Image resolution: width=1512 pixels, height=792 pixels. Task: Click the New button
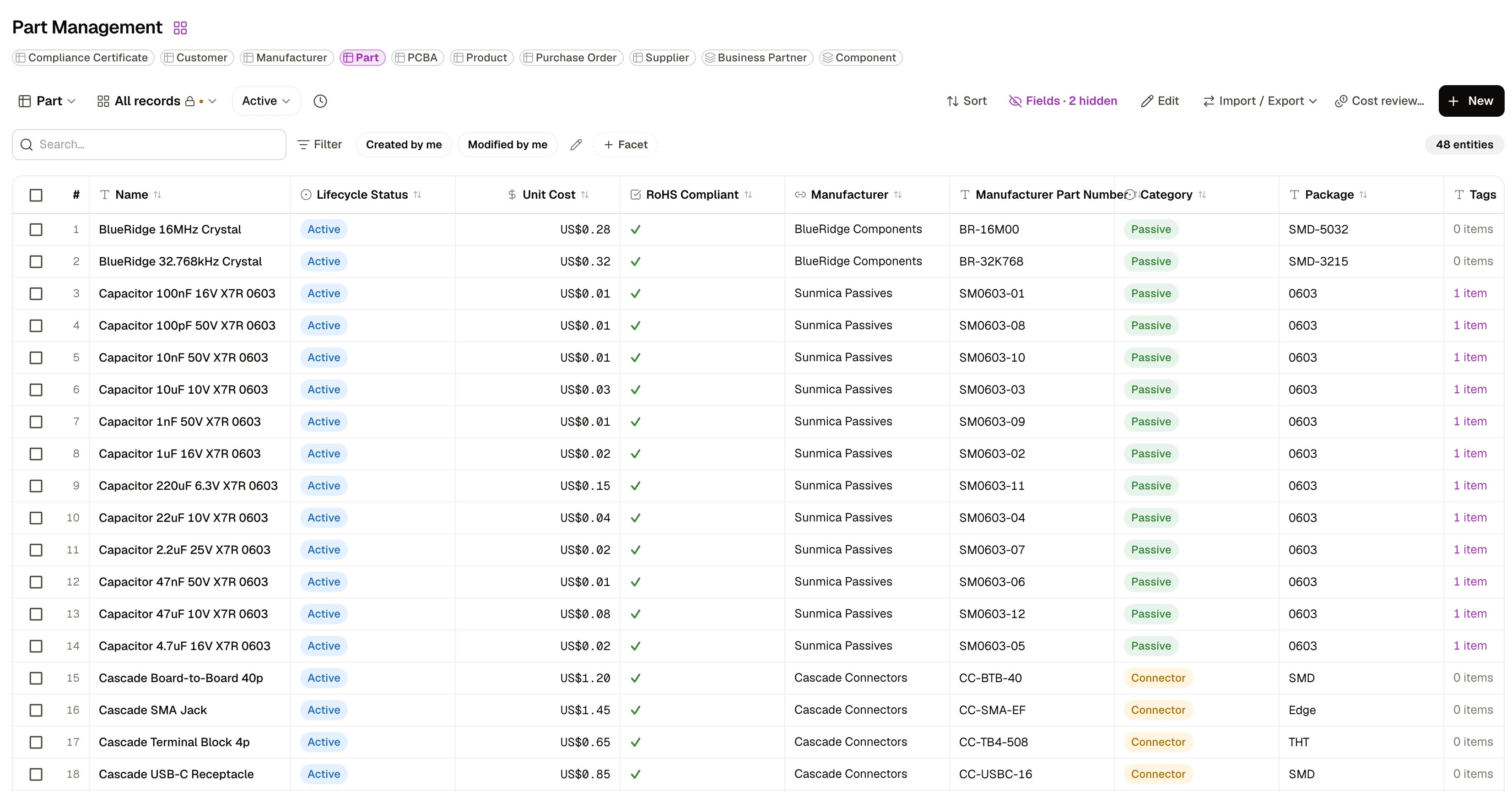[x=1471, y=101]
